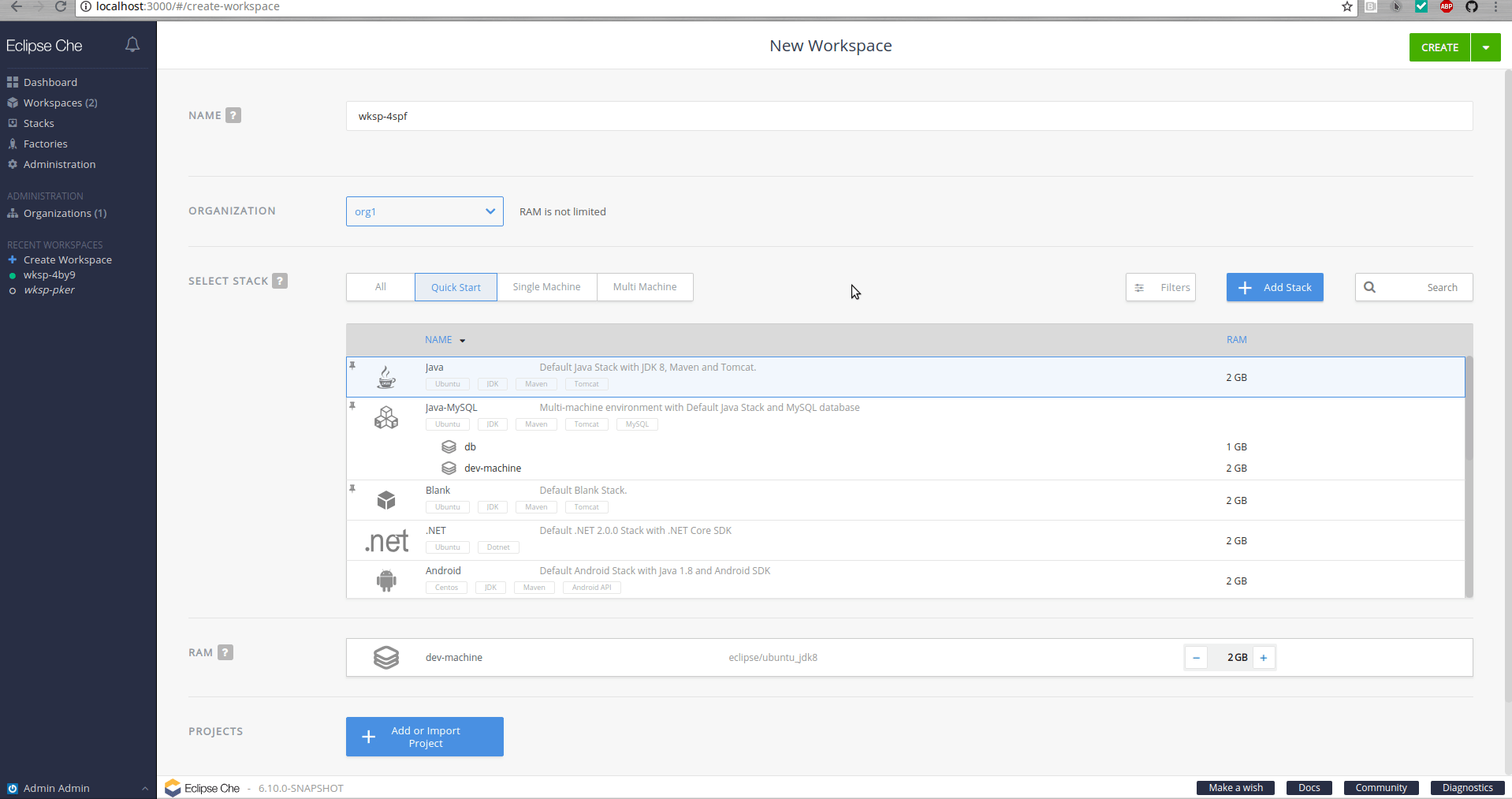Screen dimensions: 1512x799
Task: Open the Diagnostics link in footer
Action: pos(1468,788)
